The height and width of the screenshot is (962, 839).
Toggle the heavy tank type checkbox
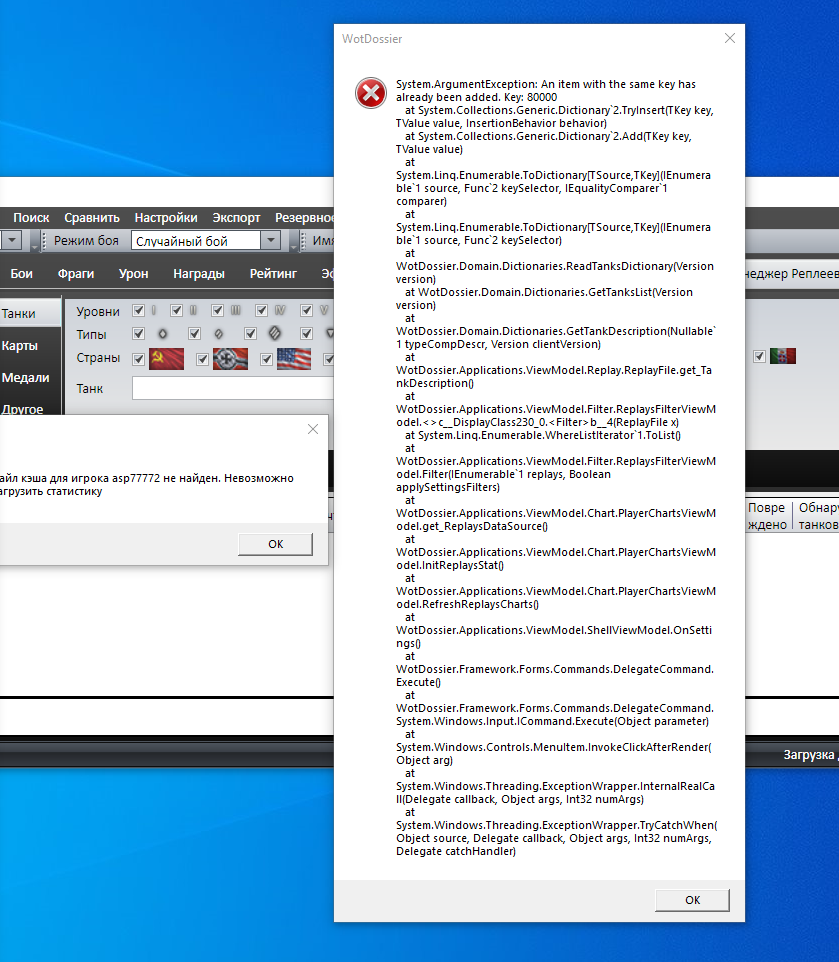(x=250, y=334)
